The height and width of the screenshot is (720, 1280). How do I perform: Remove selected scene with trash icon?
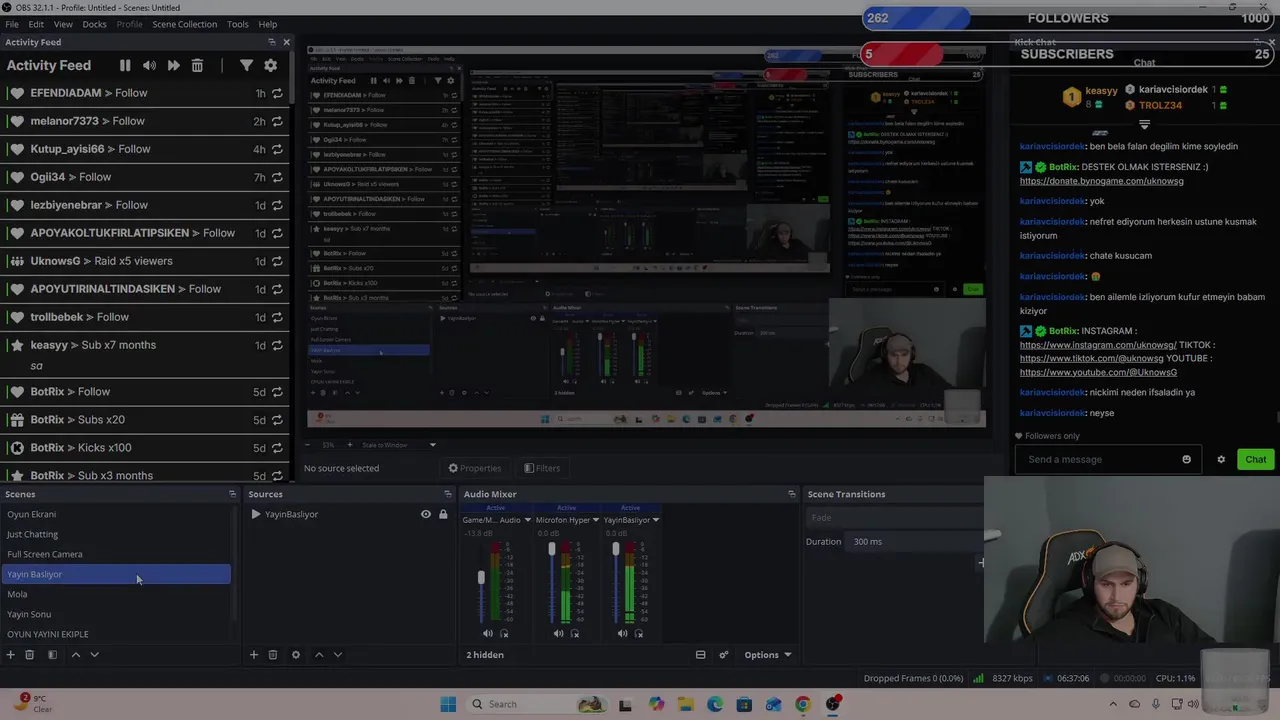point(29,655)
